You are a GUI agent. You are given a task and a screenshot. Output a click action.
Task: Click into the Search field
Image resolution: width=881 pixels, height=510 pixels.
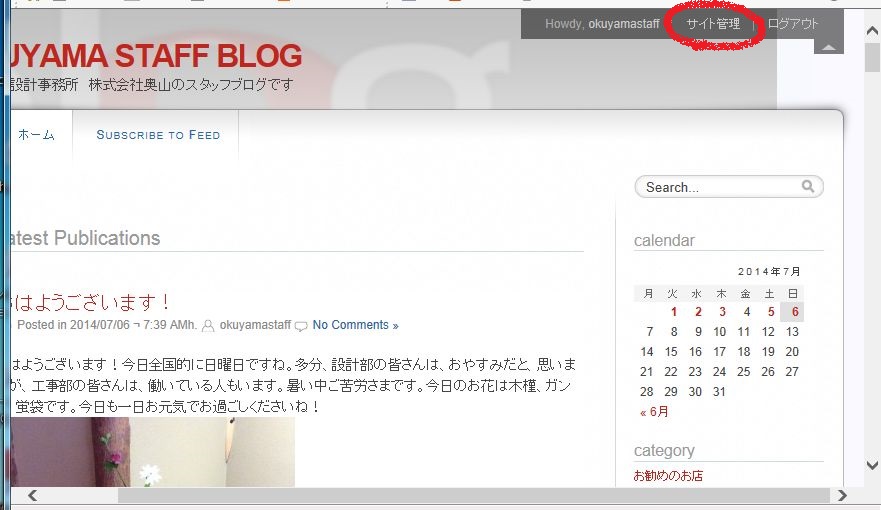pyautogui.click(x=722, y=187)
